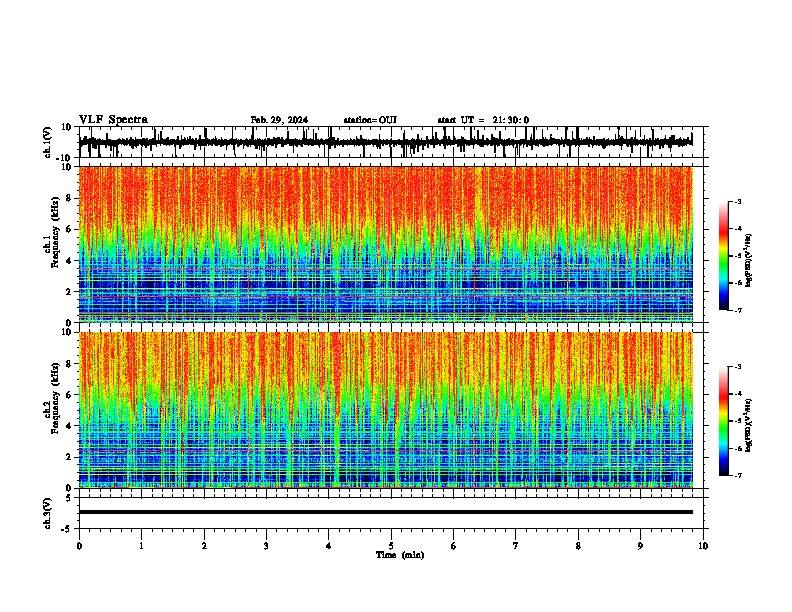Click time axis tick label "2"
Screen dimensions: 792x612
click(x=204, y=546)
